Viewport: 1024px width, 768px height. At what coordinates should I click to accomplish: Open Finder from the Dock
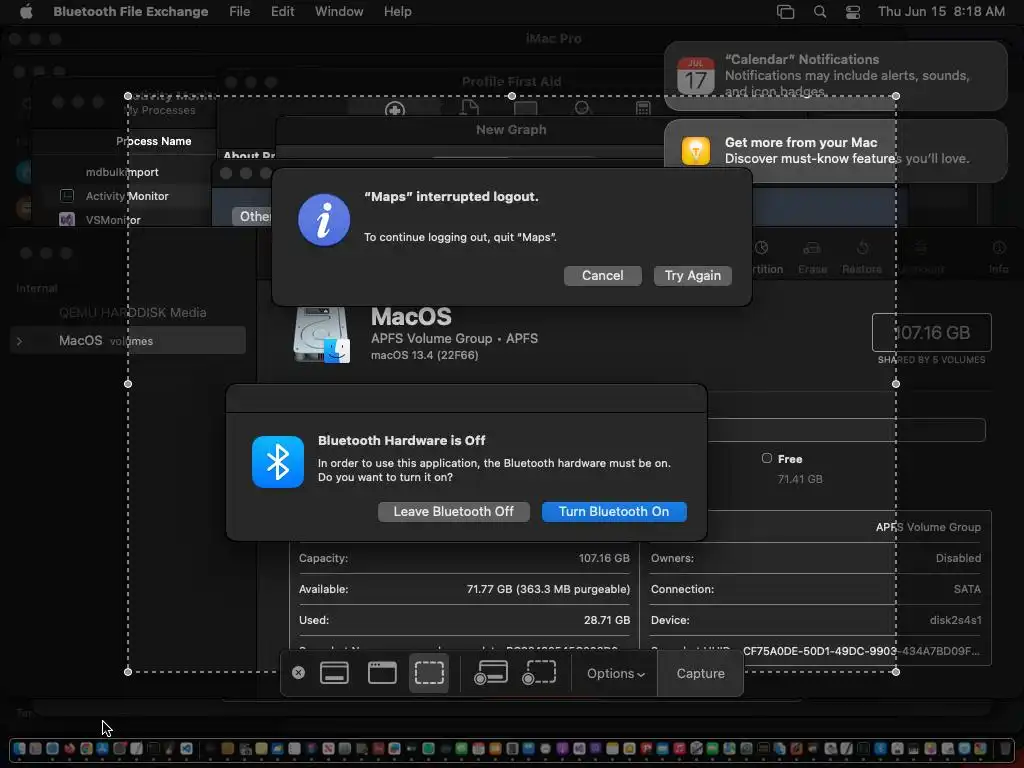pos(20,748)
